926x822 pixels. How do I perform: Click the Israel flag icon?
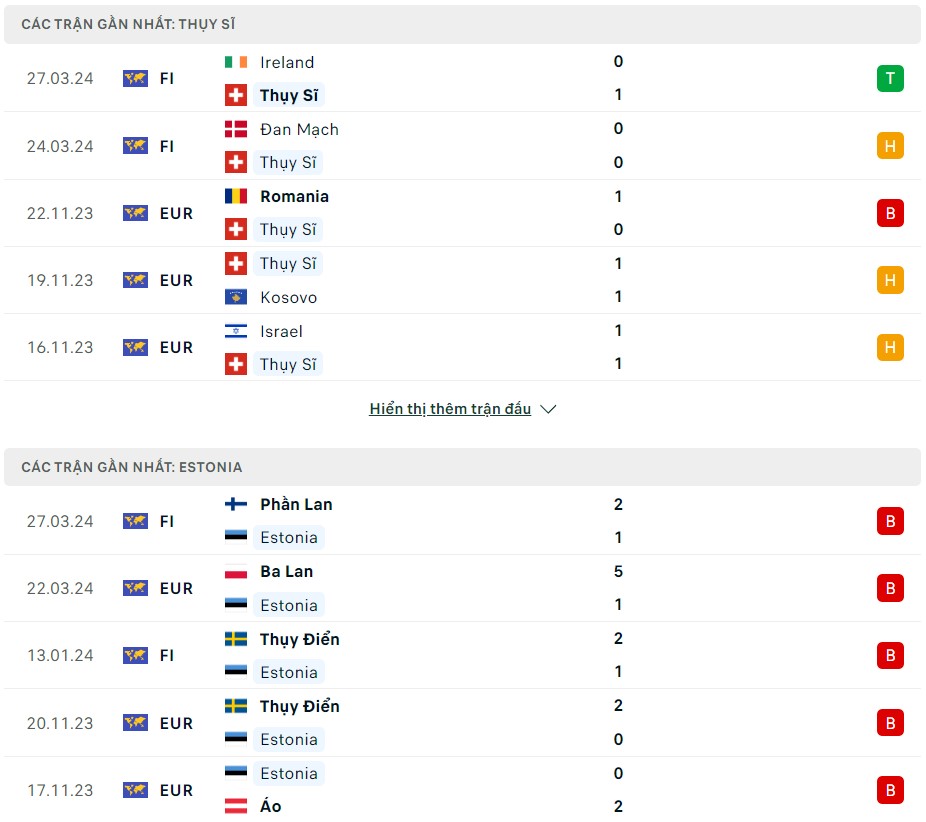click(236, 331)
